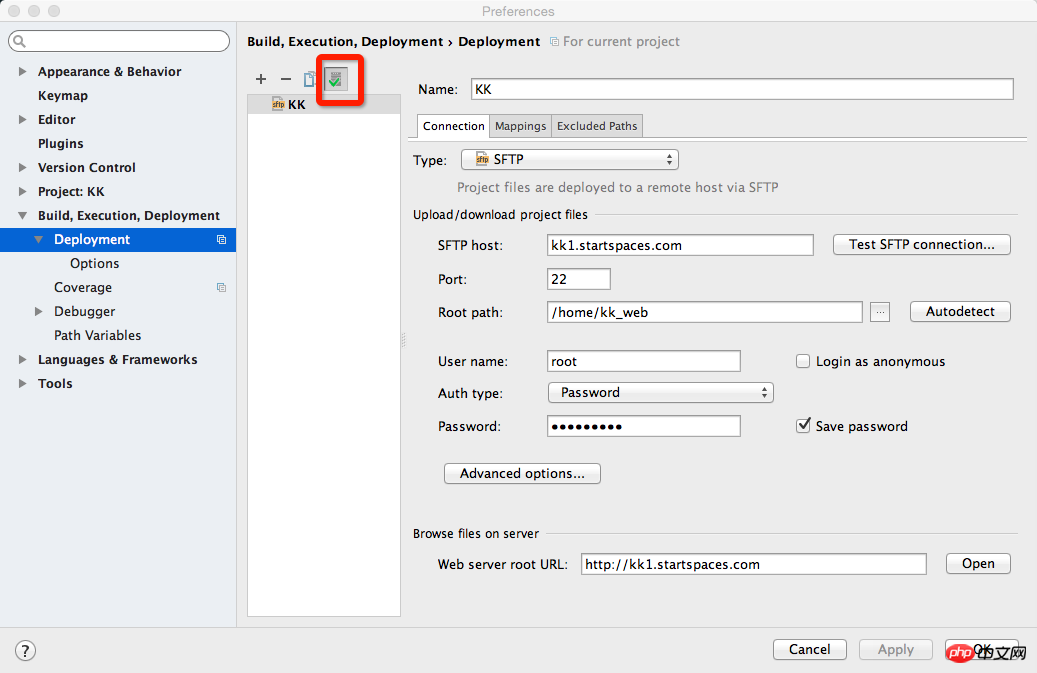Expand the Version Control section
This screenshot has height=673, width=1037.
click(22, 167)
